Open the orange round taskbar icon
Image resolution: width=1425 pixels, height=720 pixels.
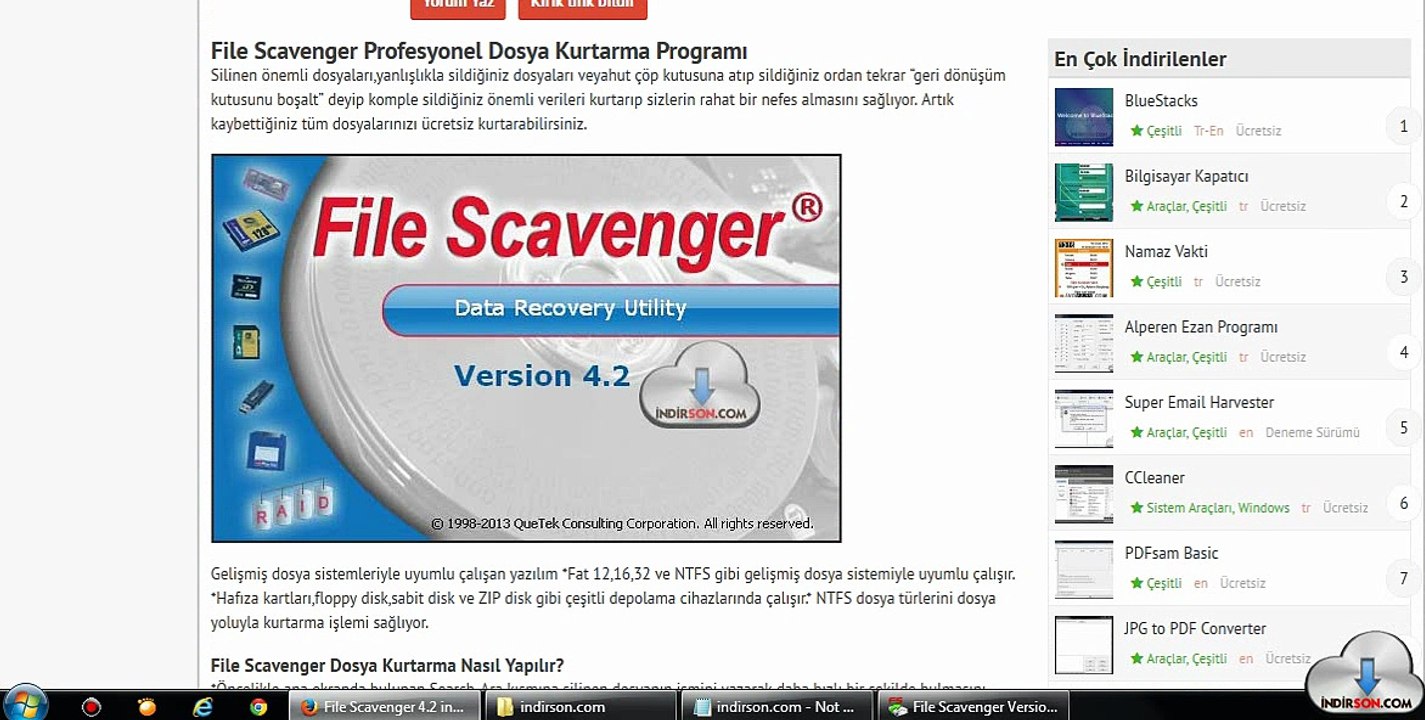click(147, 707)
